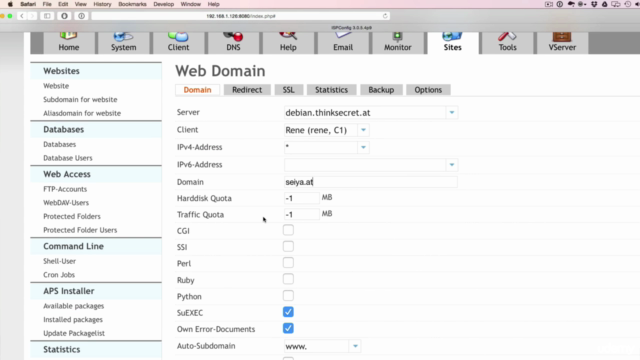Open the Monitor module icon
Screen dimensions: 640x360
[x=398, y=42]
